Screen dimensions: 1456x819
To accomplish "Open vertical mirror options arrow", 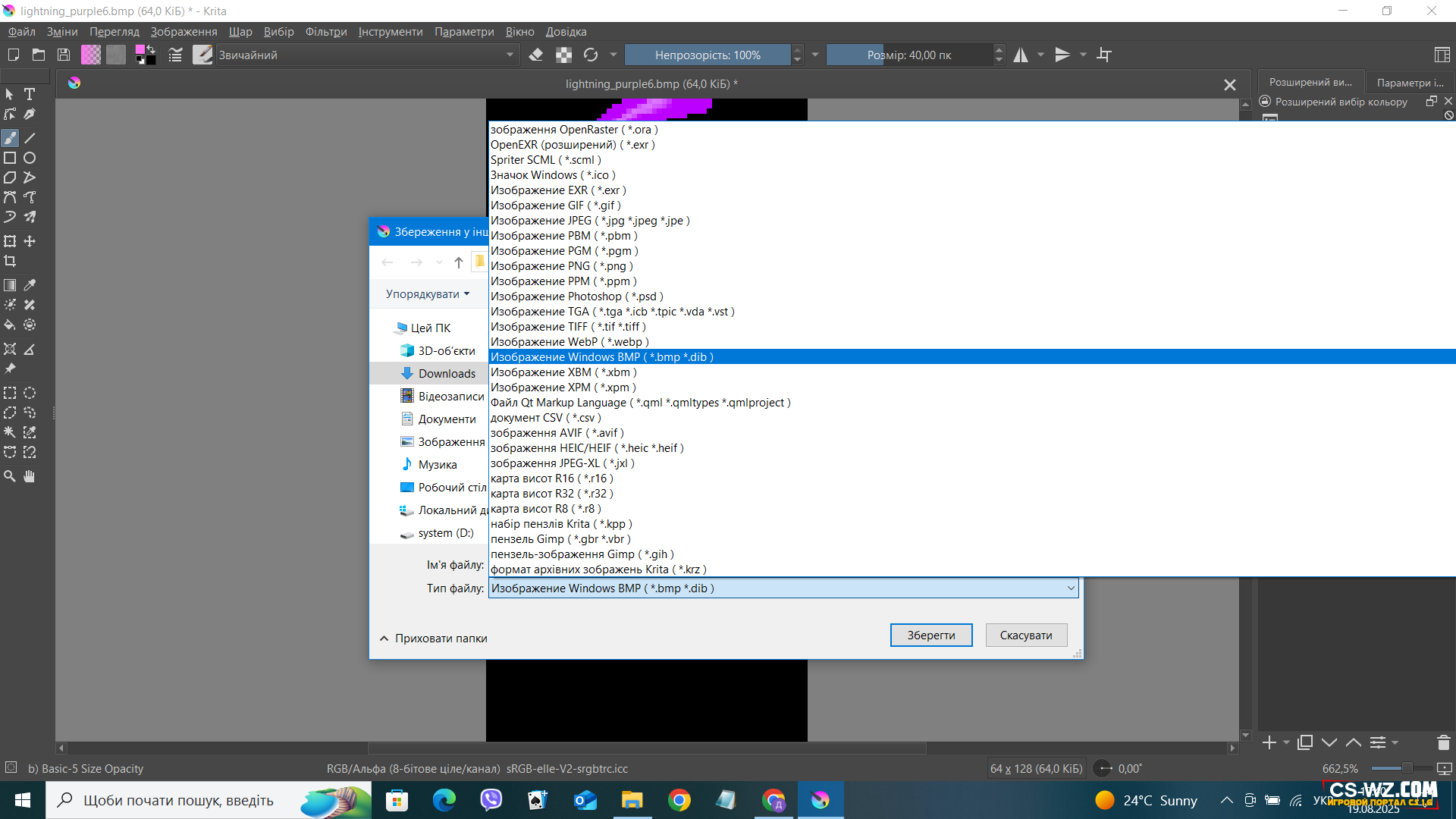I will 1083,55.
